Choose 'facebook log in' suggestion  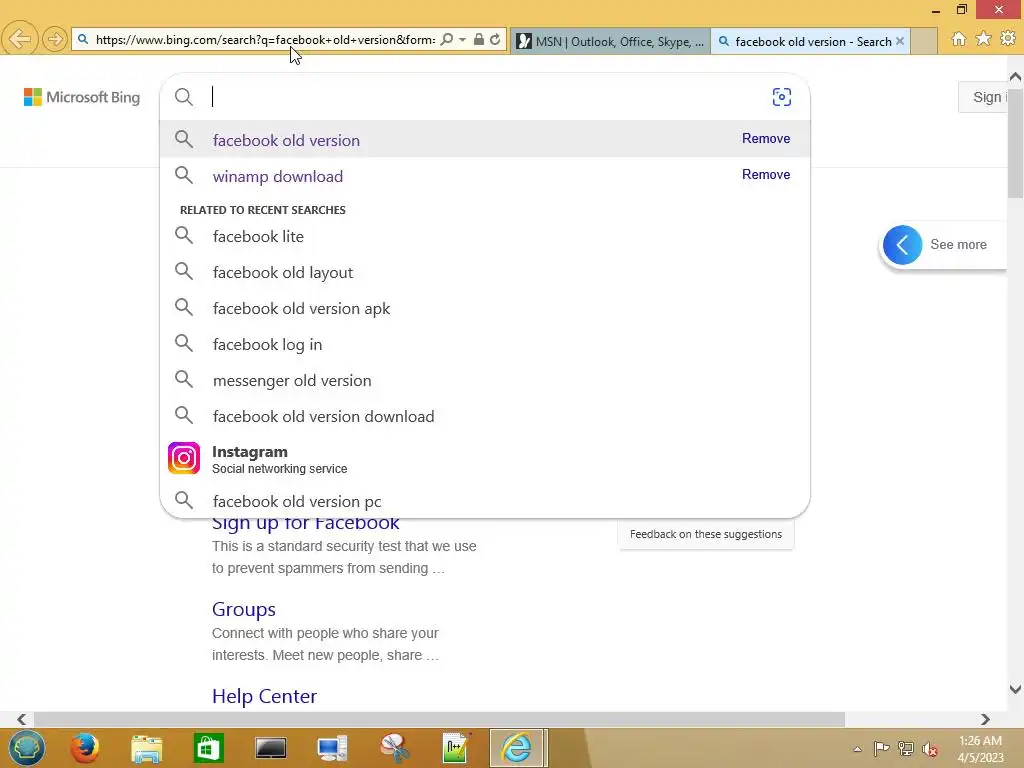(x=485, y=344)
